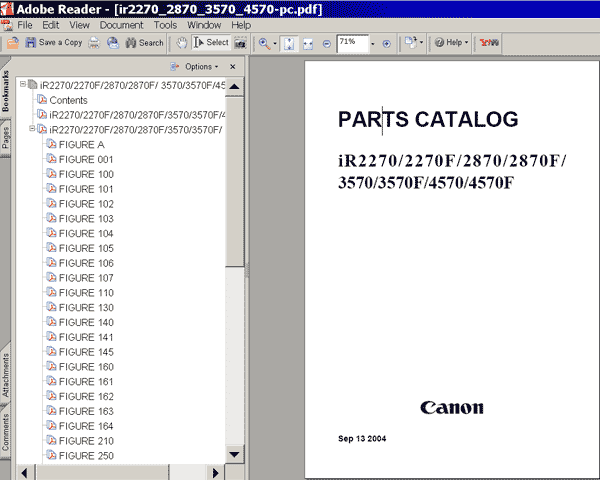
Task: Open the FIGURE 102 bookmark
Action: pyautogui.click(x=86, y=204)
